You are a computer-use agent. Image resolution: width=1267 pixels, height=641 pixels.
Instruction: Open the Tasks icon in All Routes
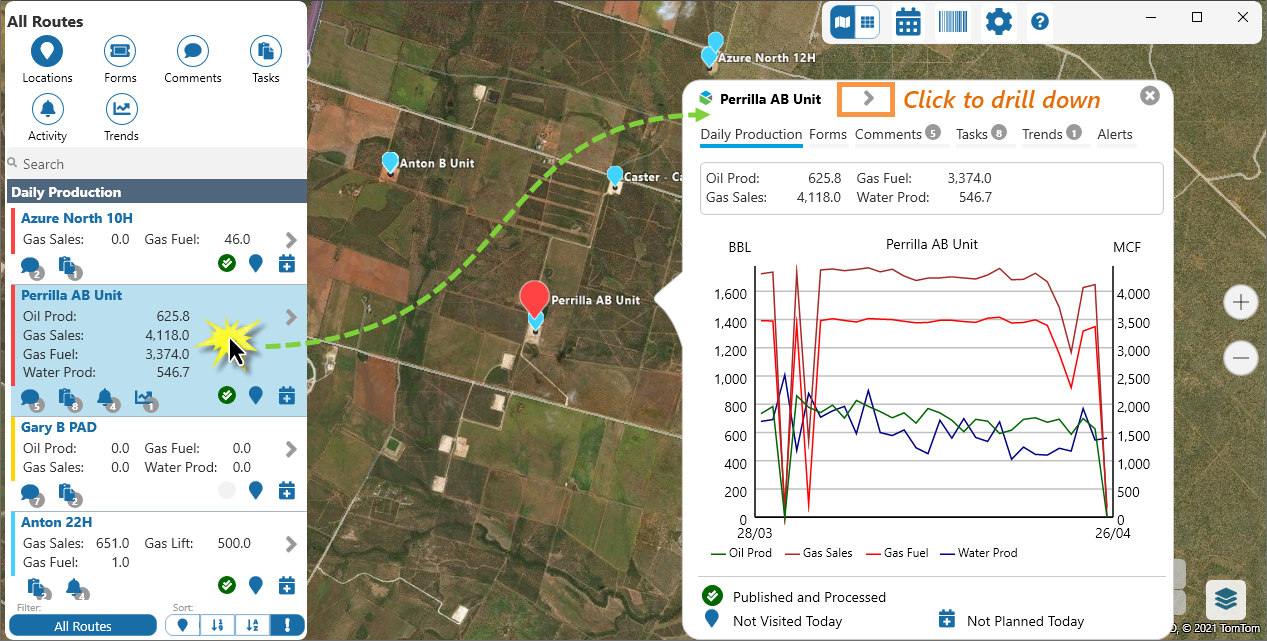coord(265,51)
